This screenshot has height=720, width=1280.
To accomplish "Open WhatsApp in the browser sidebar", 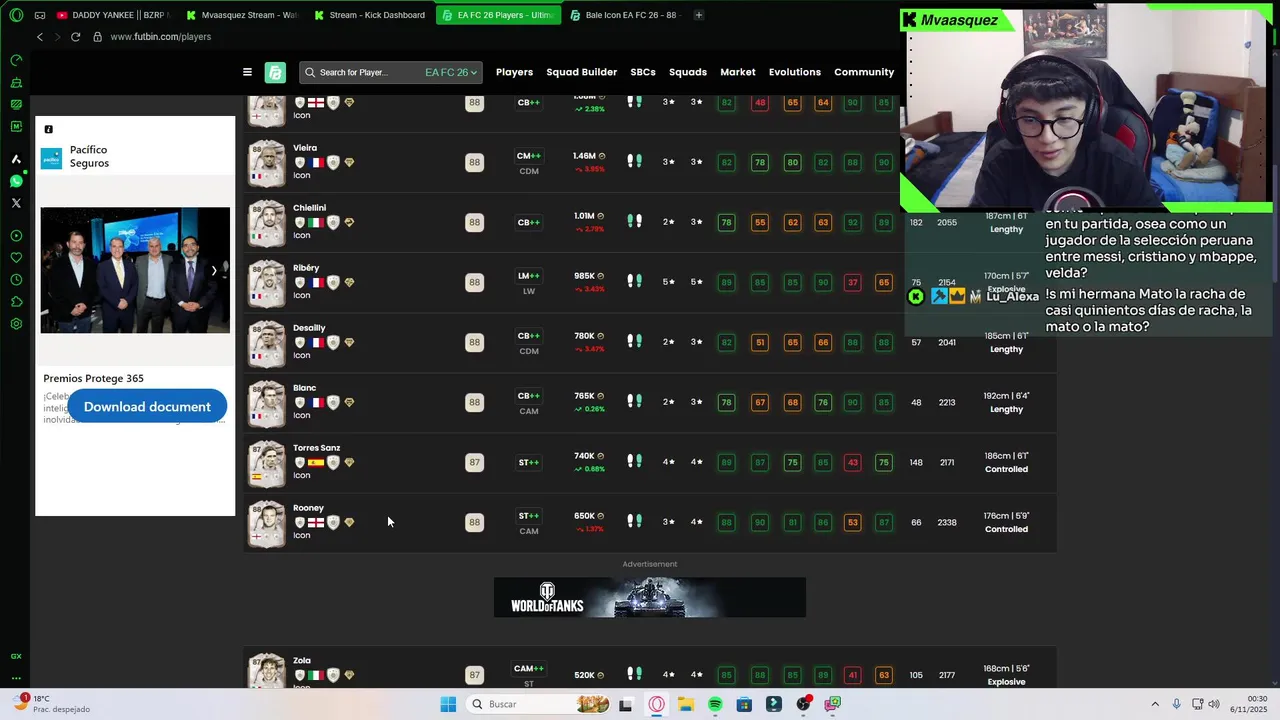I will pos(16,181).
